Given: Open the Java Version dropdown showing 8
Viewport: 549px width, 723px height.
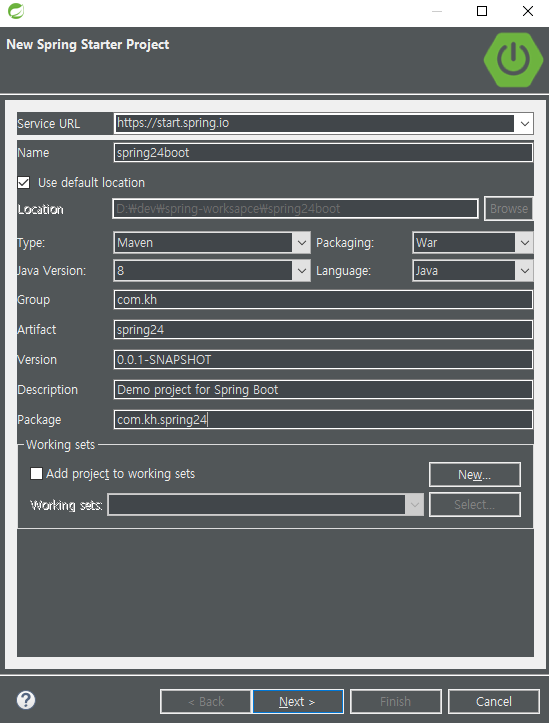Looking at the screenshot, I should 212,271.
